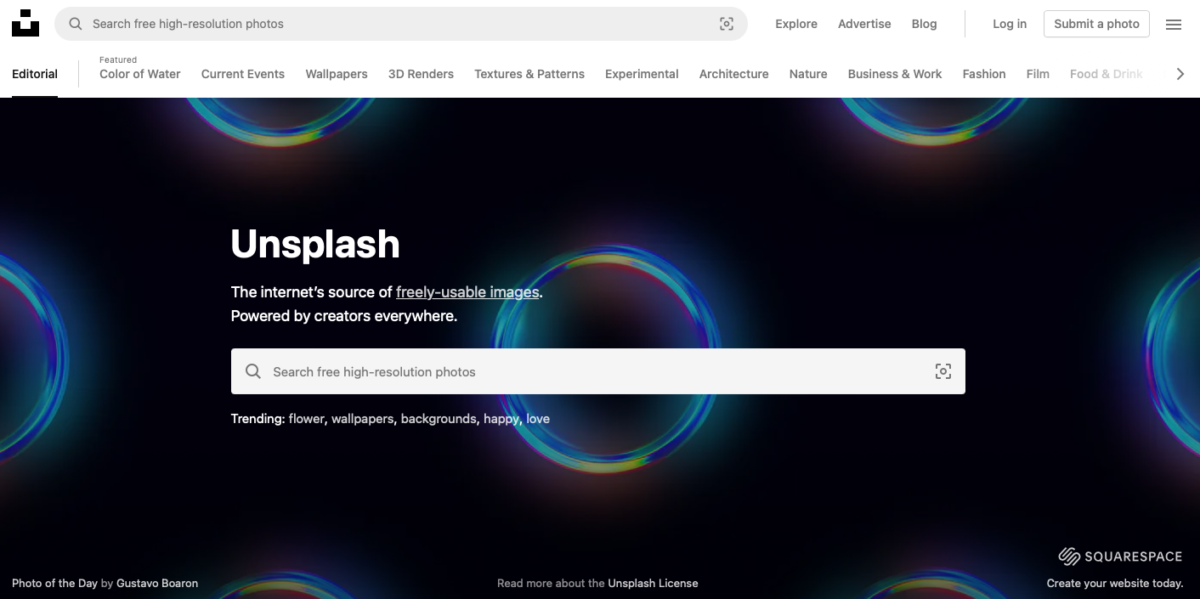Open the Explore menu

click(x=796, y=24)
